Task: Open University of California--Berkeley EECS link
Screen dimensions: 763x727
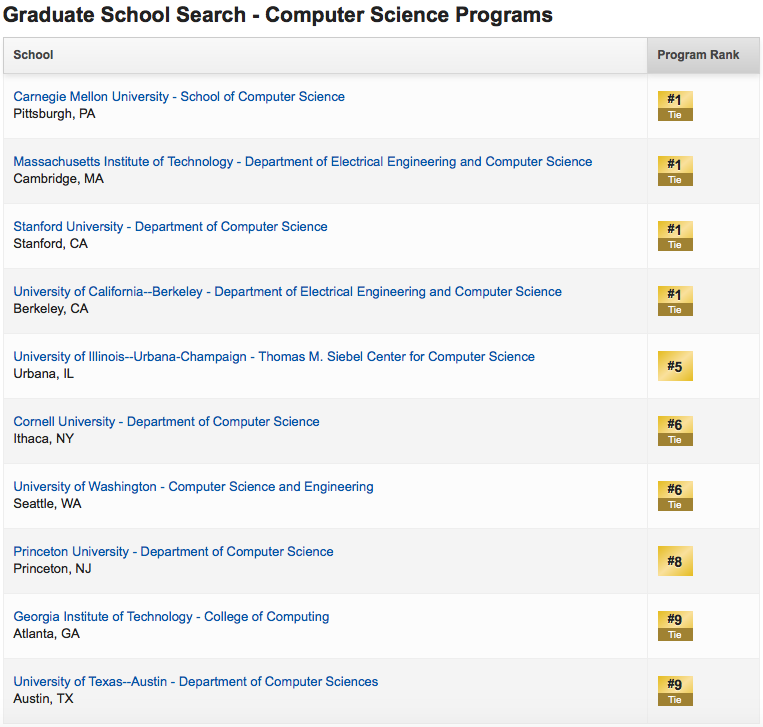Action: point(287,291)
